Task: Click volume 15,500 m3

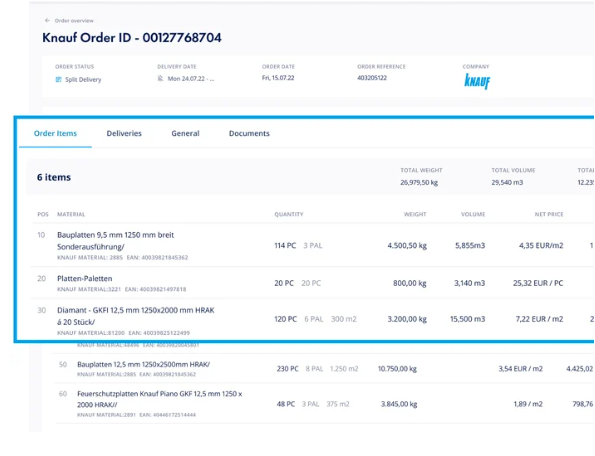Action: [x=468, y=319]
